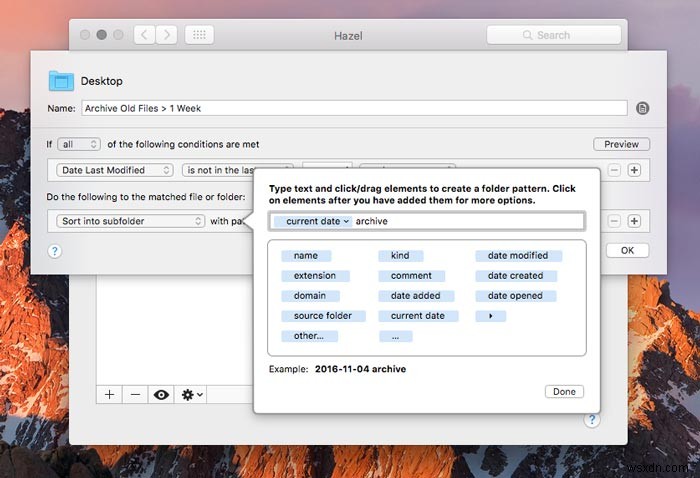Click the Preview button
The width and height of the screenshot is (700, 478).
click(x=621, y=144)
